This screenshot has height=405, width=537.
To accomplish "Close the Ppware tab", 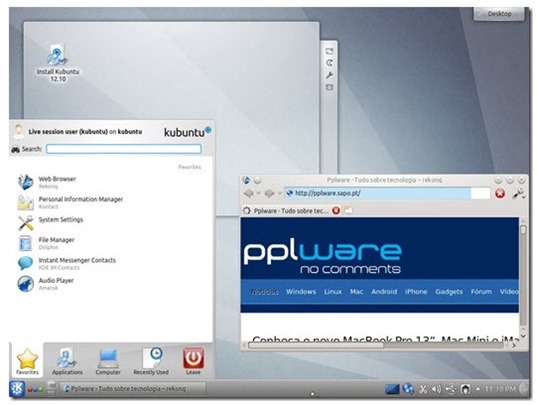I will tap(336, 211).
